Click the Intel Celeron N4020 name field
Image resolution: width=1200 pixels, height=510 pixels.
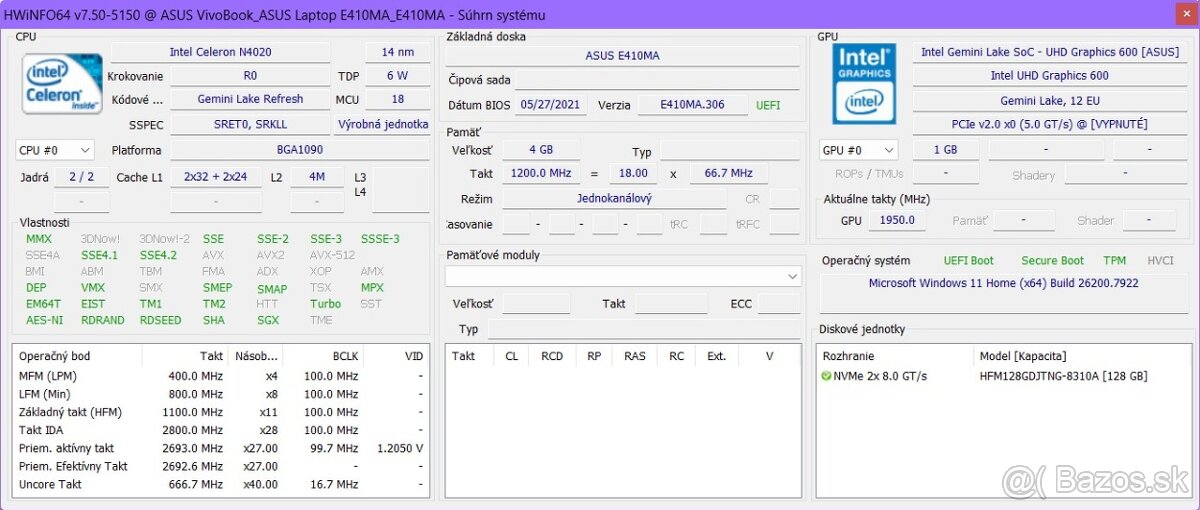click(x=220, y=52)
